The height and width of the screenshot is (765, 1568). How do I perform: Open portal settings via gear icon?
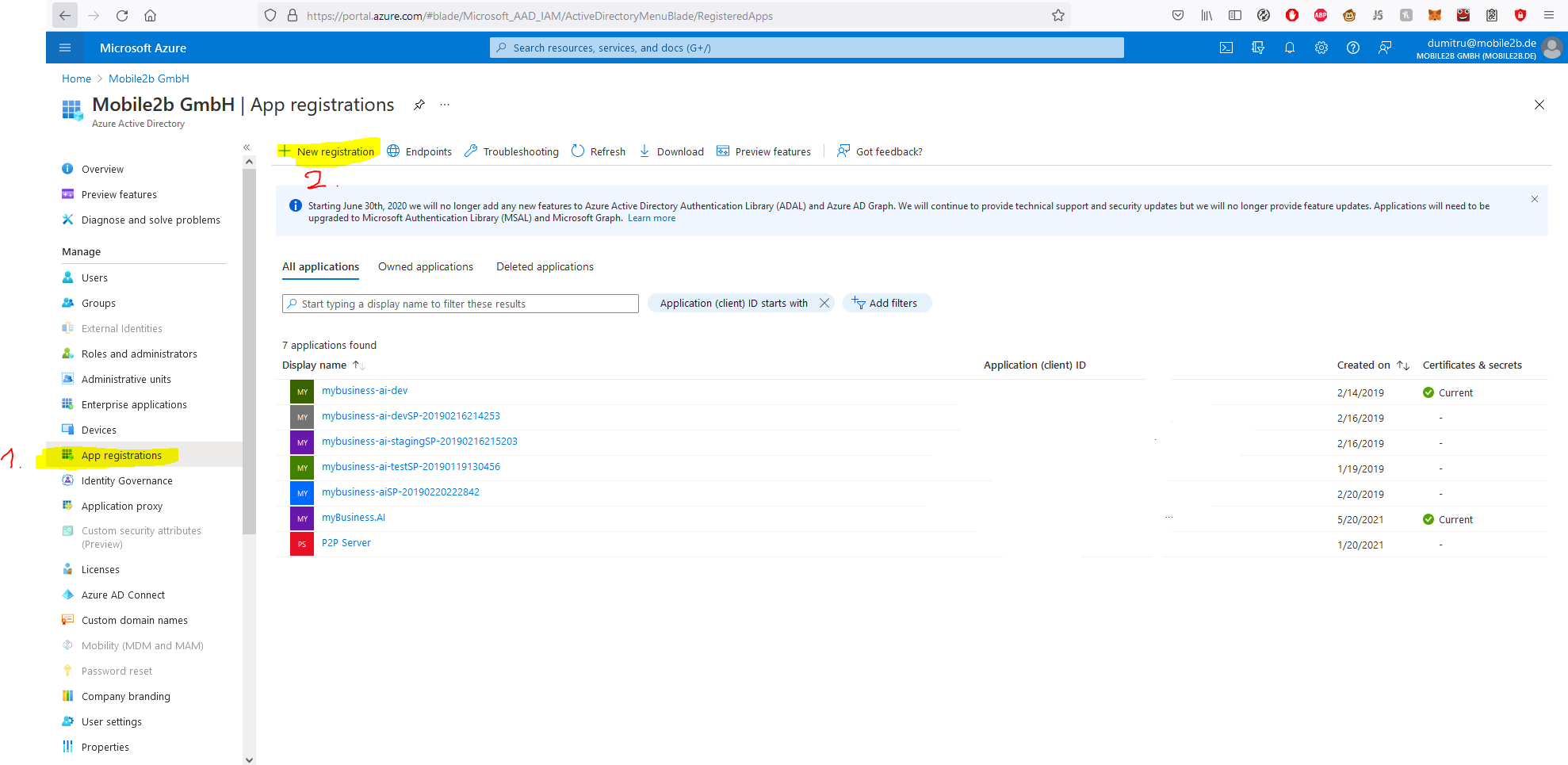pyautogui.click(x=1321, y=48)
